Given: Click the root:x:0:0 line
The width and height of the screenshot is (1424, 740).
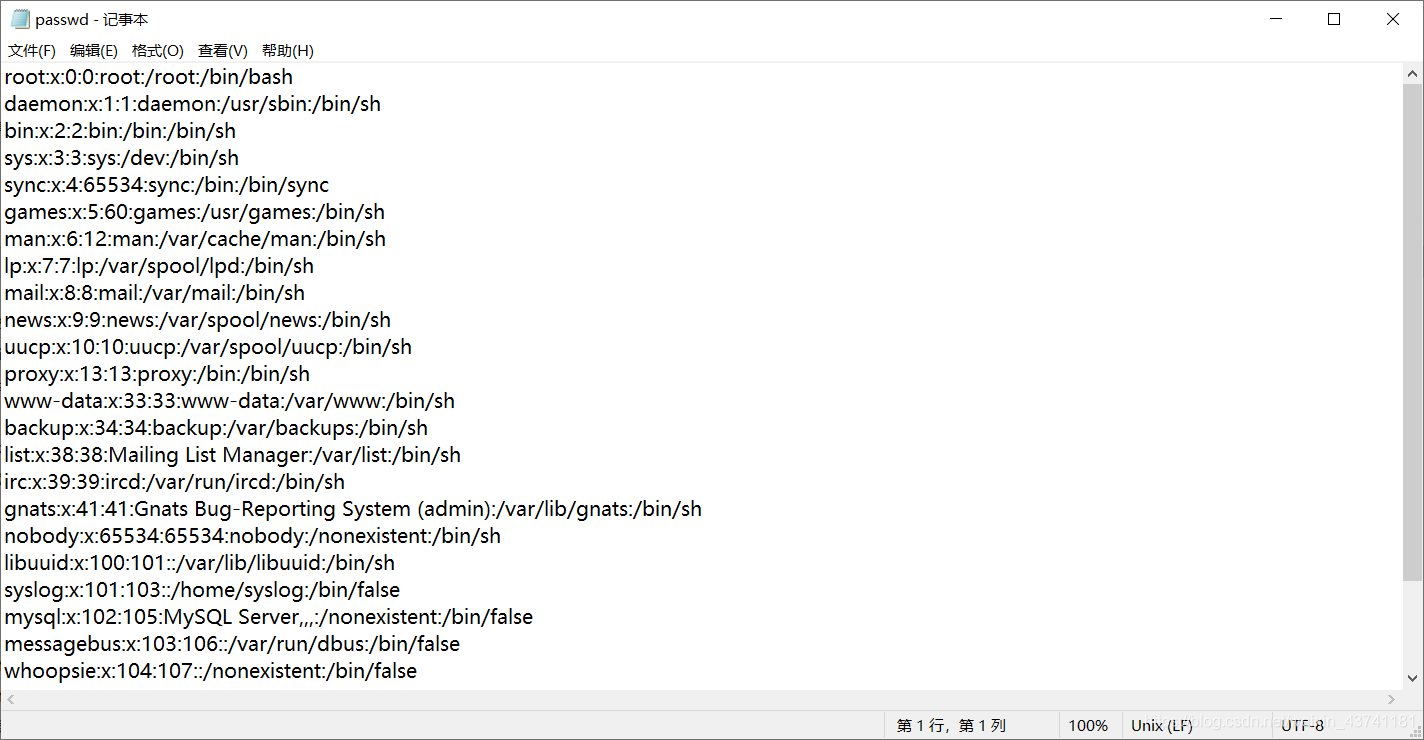Looking at the screenshot, I should coord(149,77).
